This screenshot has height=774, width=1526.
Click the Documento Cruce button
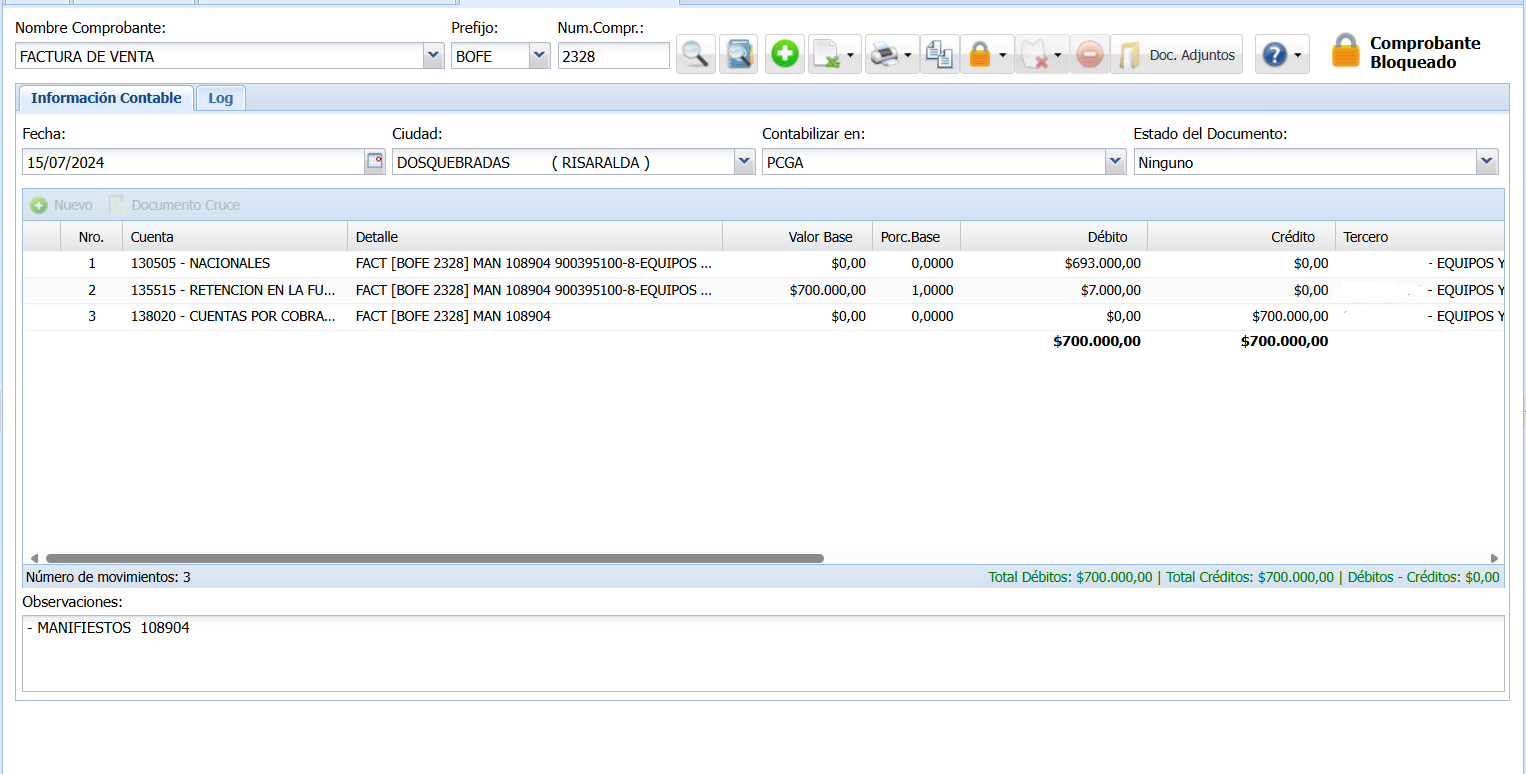[175, 205]
